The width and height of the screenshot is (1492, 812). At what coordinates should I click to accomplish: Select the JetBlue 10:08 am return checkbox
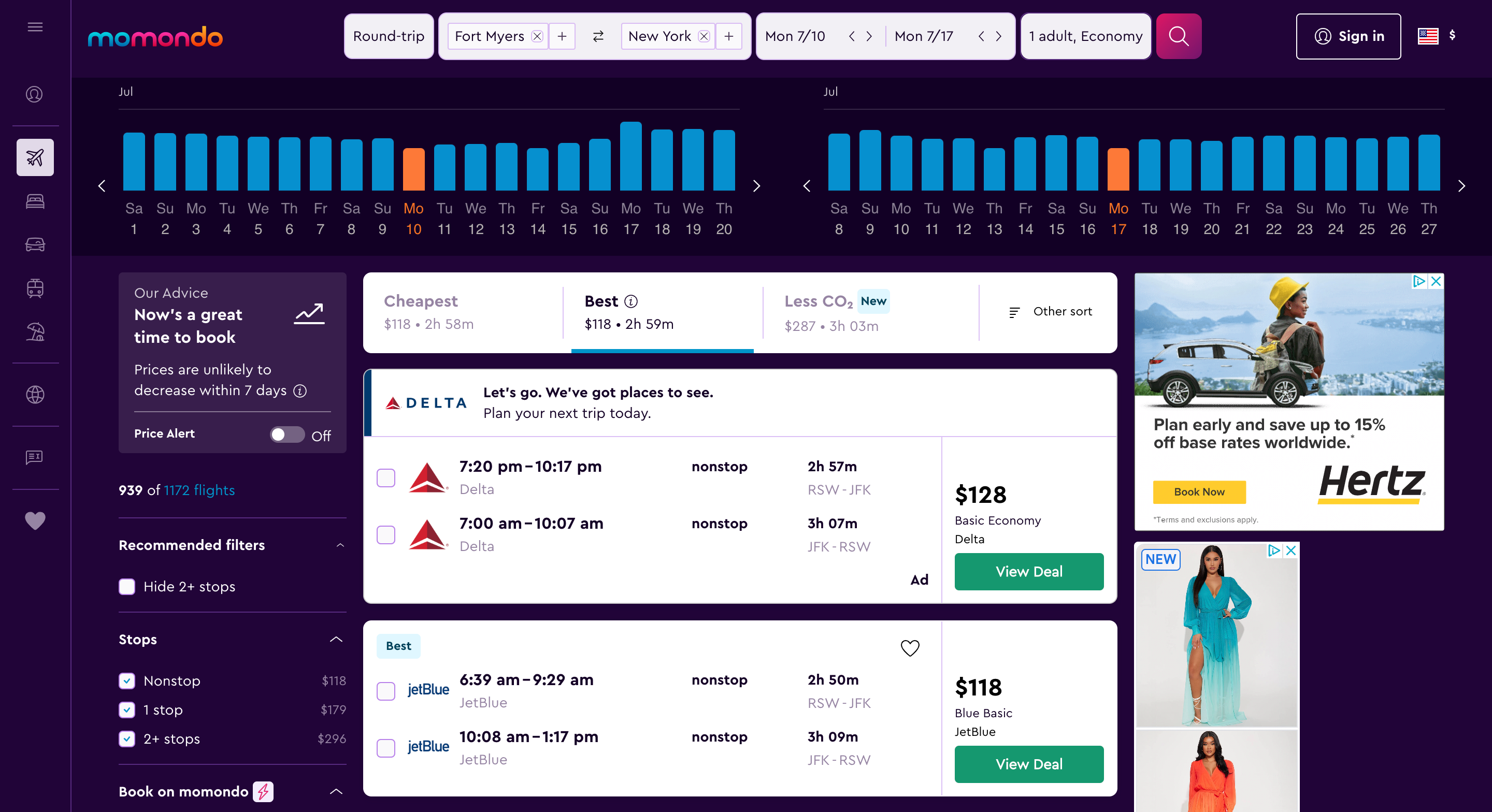tap(386, 748)
